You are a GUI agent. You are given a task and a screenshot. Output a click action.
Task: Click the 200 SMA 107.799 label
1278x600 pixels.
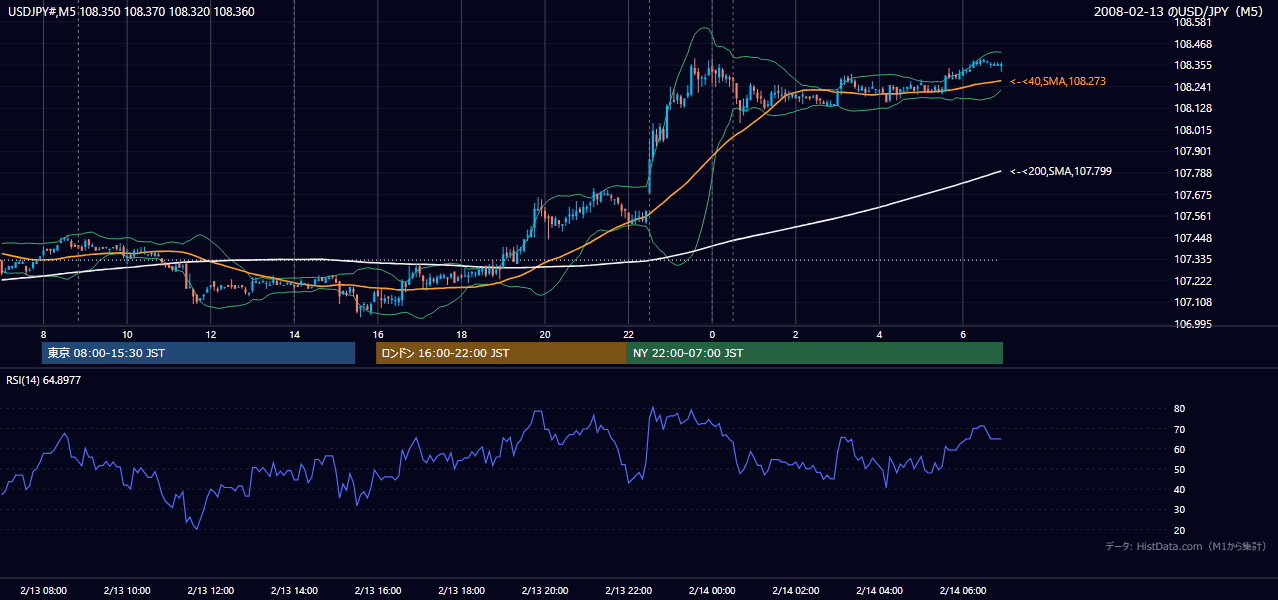(1061, 171)
